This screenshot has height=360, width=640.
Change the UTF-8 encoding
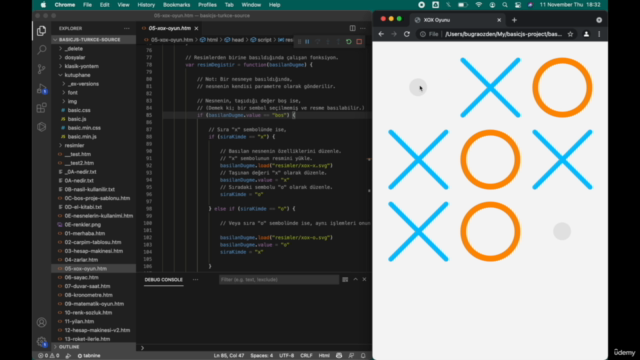[x=287, y=356]
